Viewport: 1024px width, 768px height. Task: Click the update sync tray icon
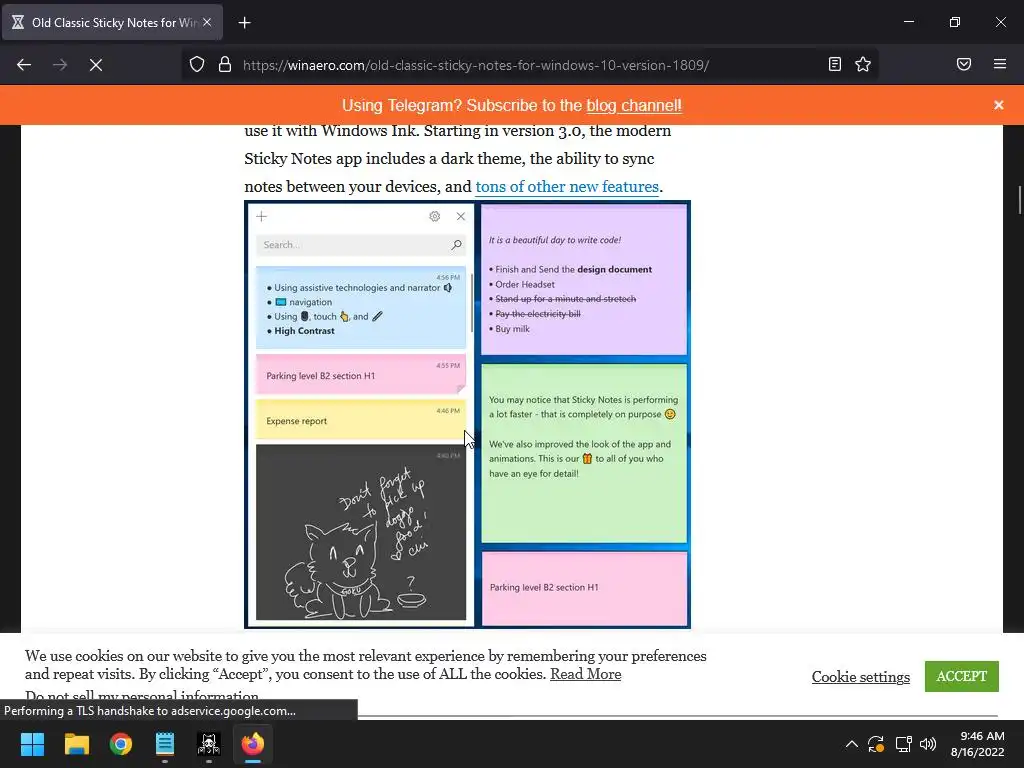click(876, 744)
